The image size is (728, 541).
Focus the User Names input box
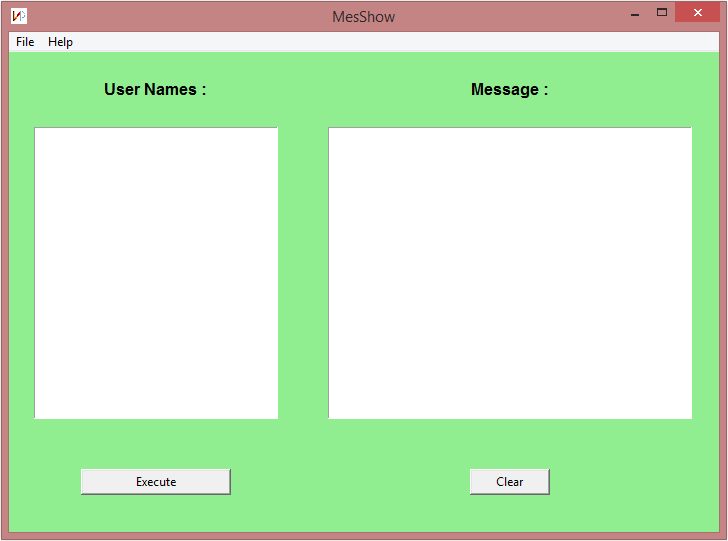156,272
